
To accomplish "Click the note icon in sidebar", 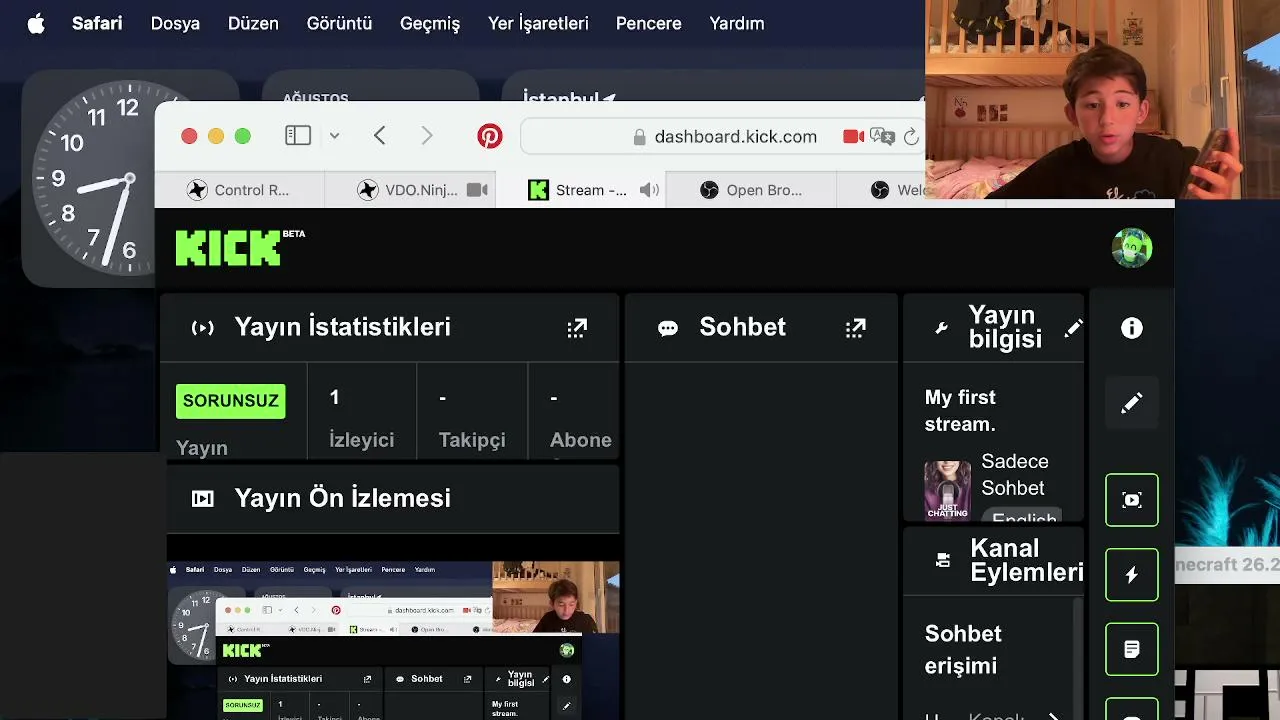I will coord(1132,650).
